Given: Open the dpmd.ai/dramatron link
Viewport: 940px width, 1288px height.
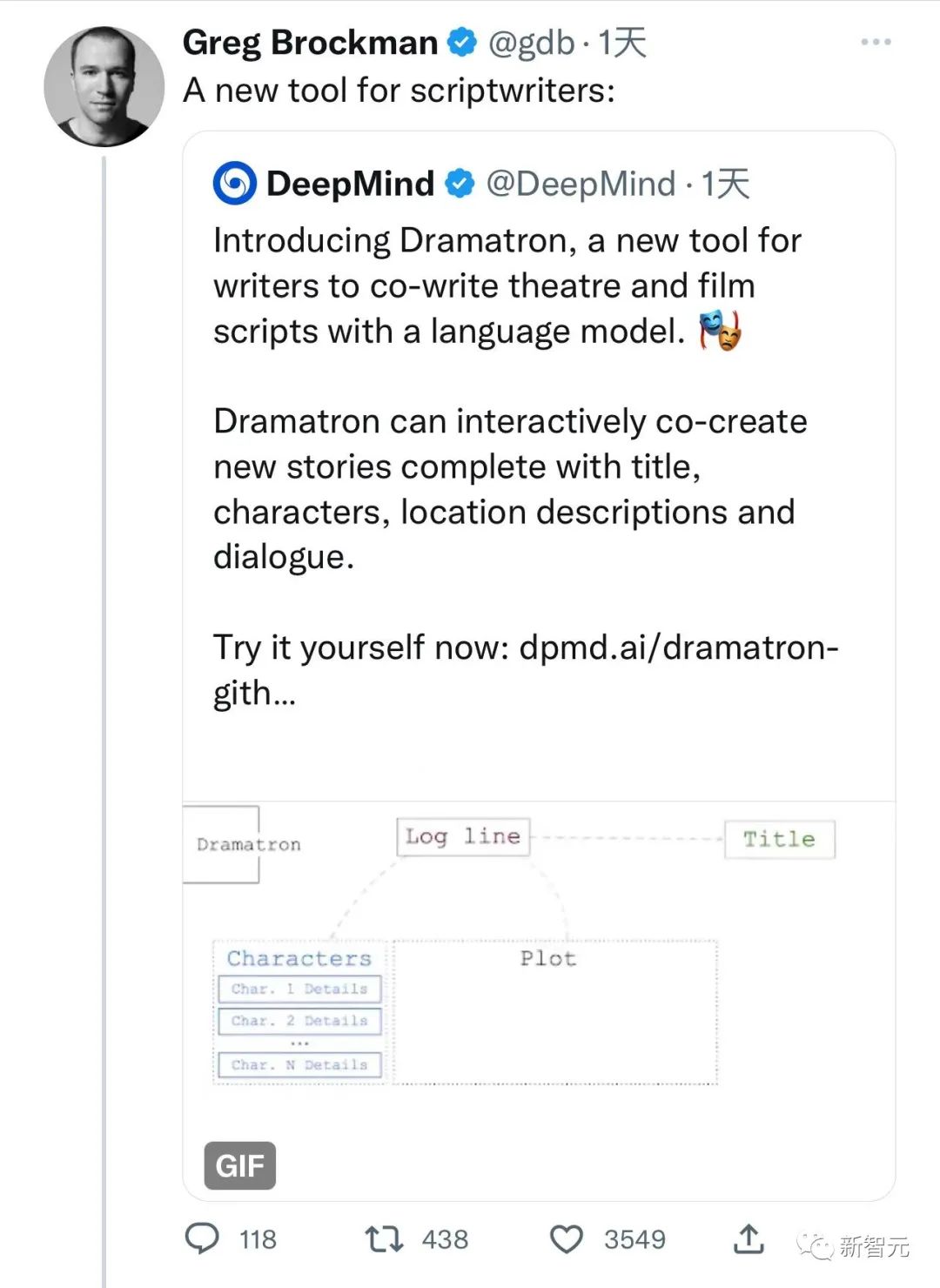Looking at the screenshot, I should pyautogui.click(x=679, y=648).
